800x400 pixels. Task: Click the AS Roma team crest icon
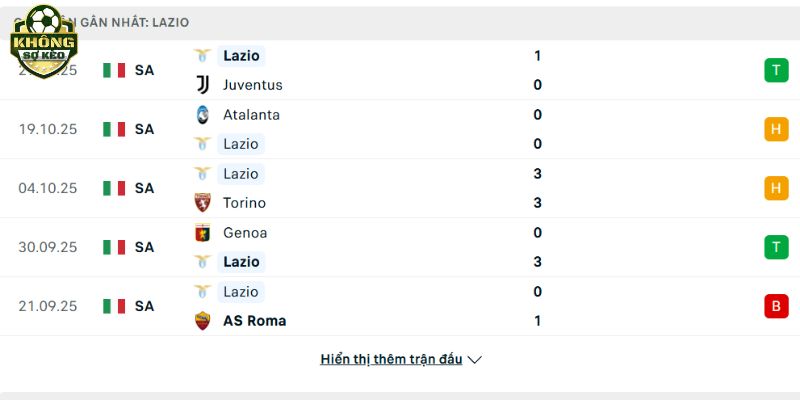pyautogui.click(x=203, y=321)
